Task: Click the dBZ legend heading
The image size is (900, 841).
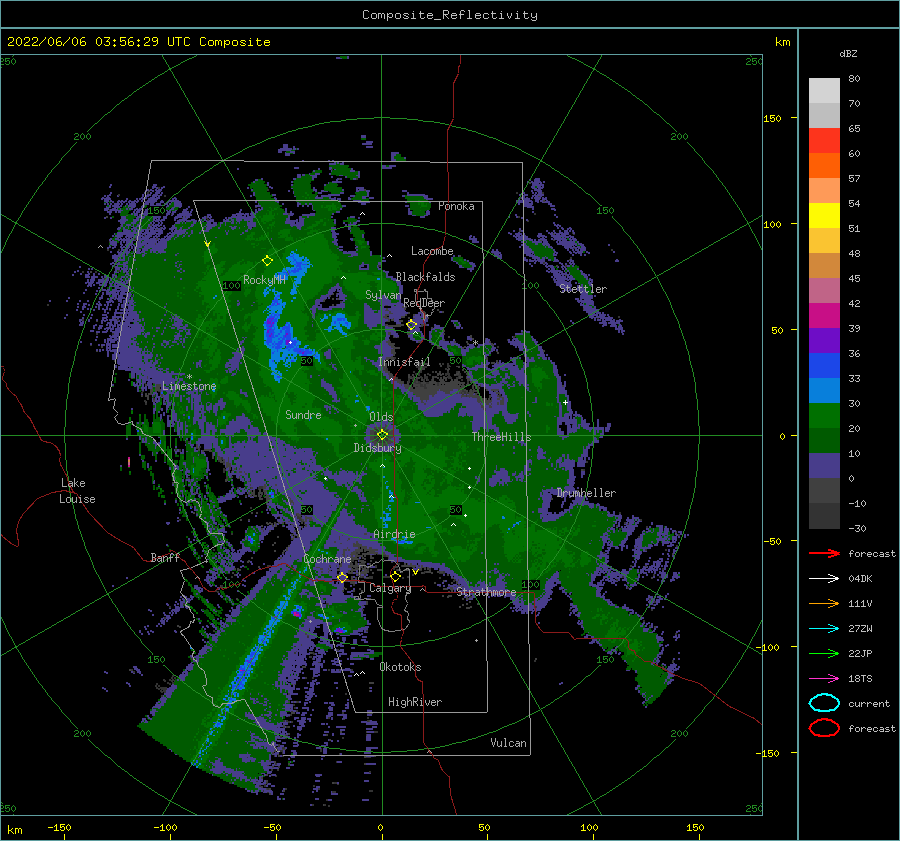Action: coord(848,54)
